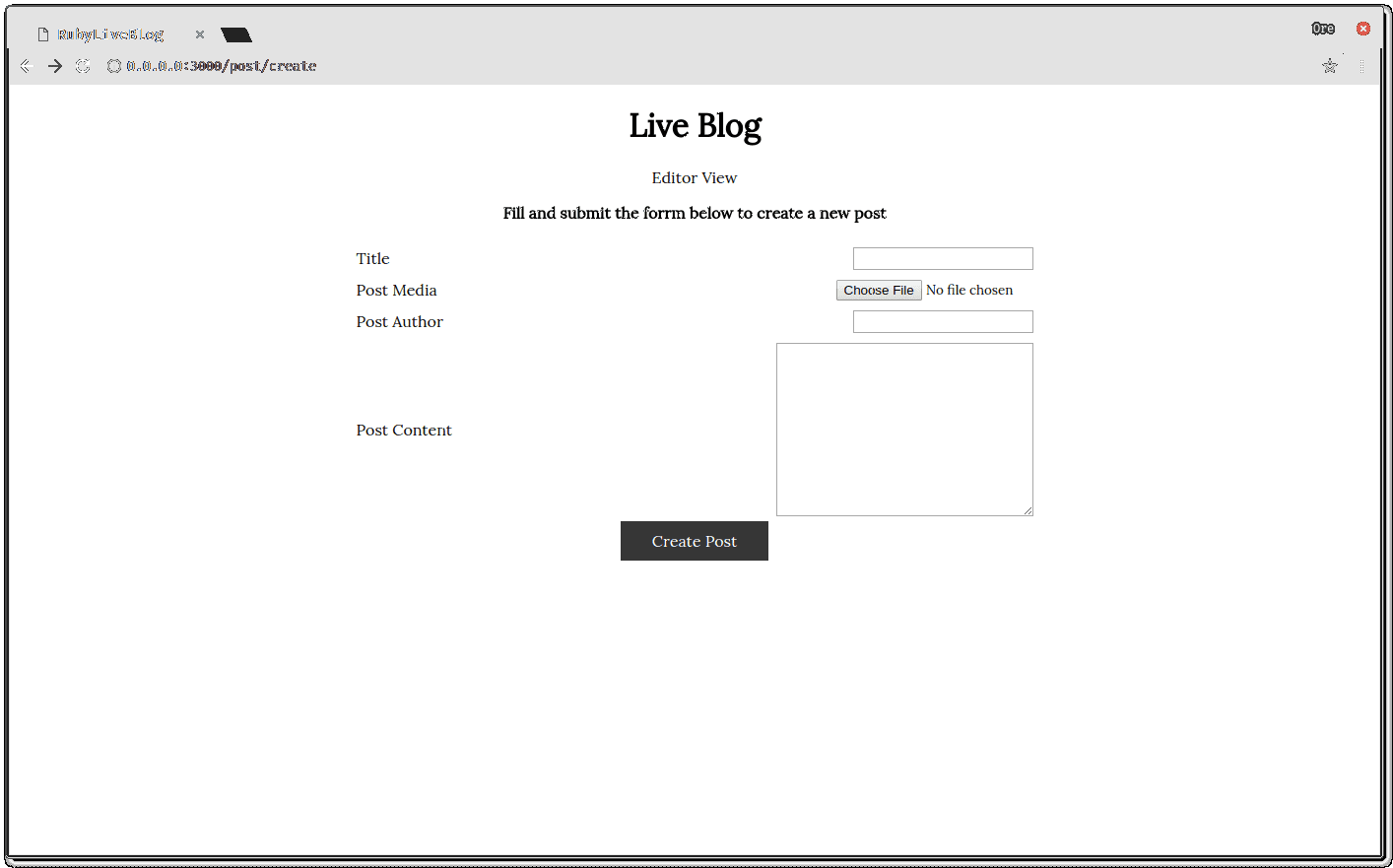Close the RubyLiveBlog tab
Screen dimensions: 1393x868
coord(200,33)
